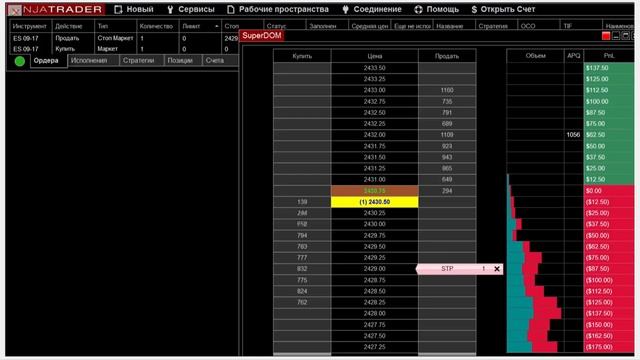The width and height of the screenshot is (640, 360).
Task: Sort orders by the Количество column
Action: 157,26
